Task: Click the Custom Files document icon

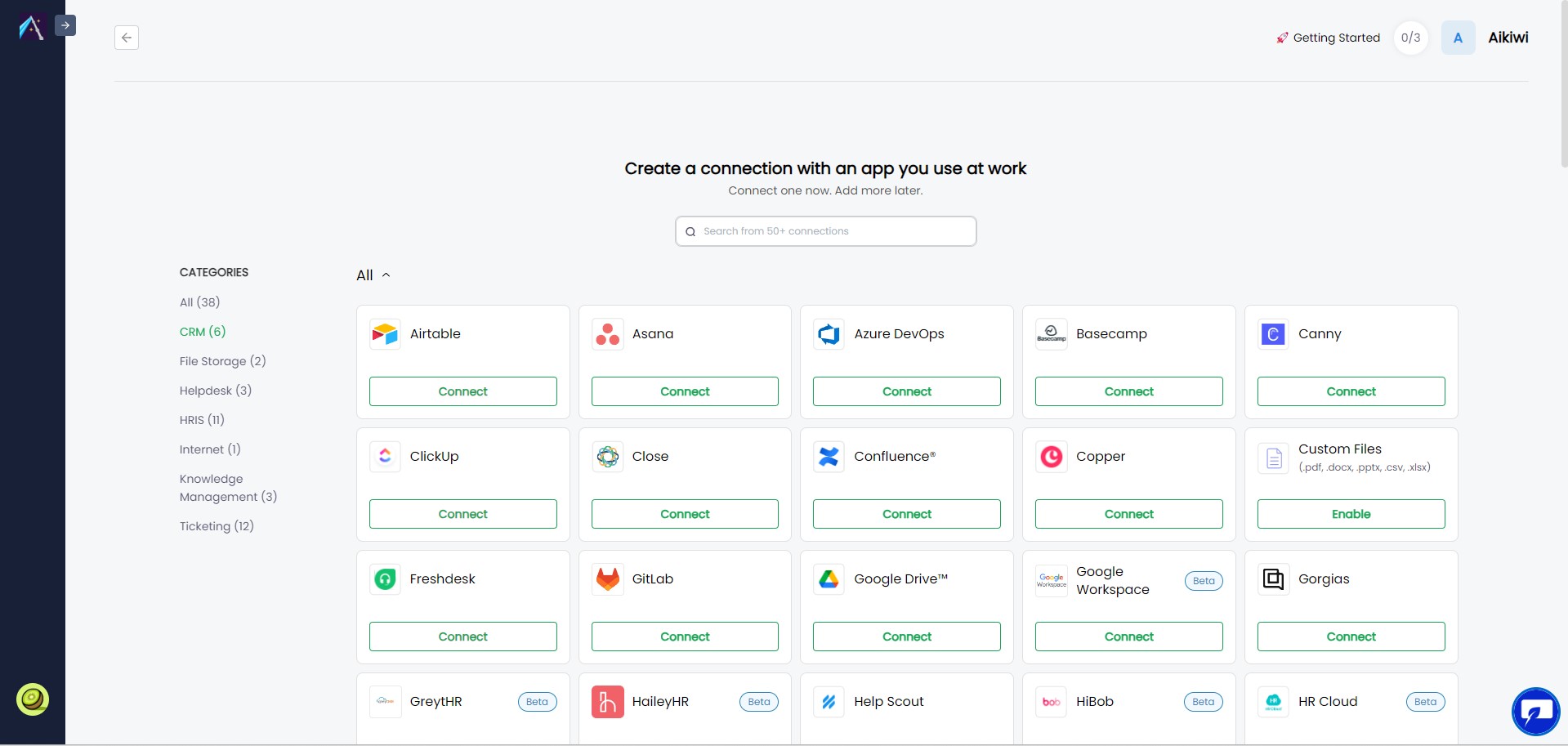Action: (1273, 458)
